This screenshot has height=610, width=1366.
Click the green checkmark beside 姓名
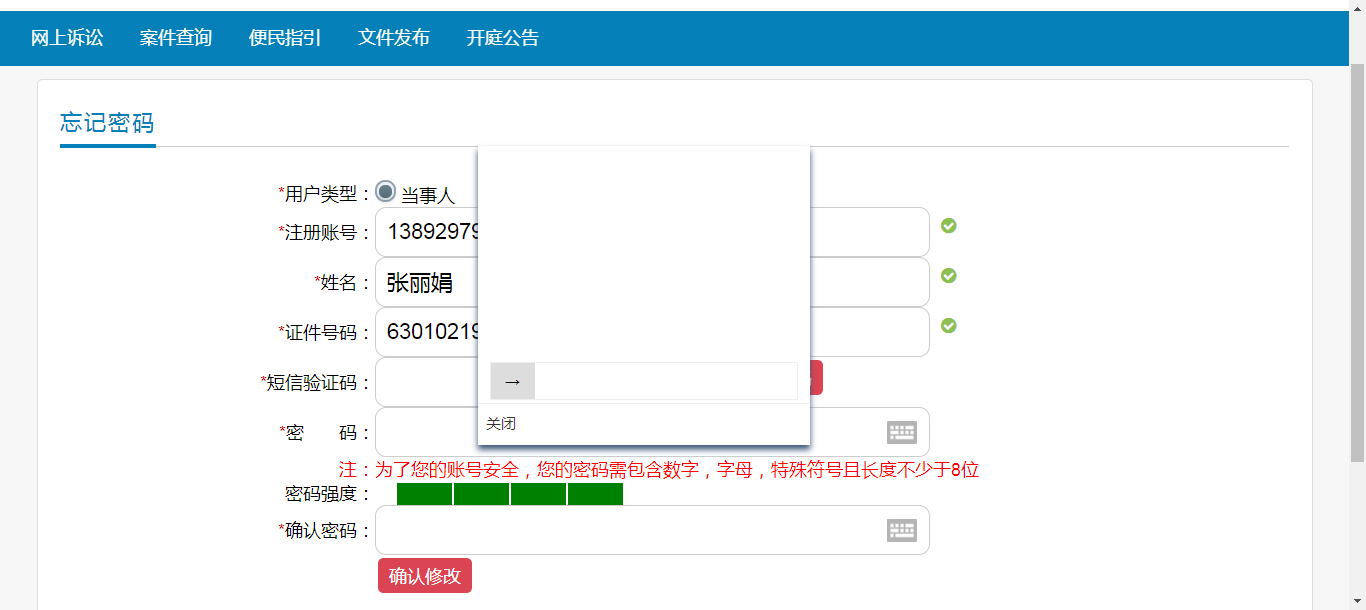[x=949, y=276]
